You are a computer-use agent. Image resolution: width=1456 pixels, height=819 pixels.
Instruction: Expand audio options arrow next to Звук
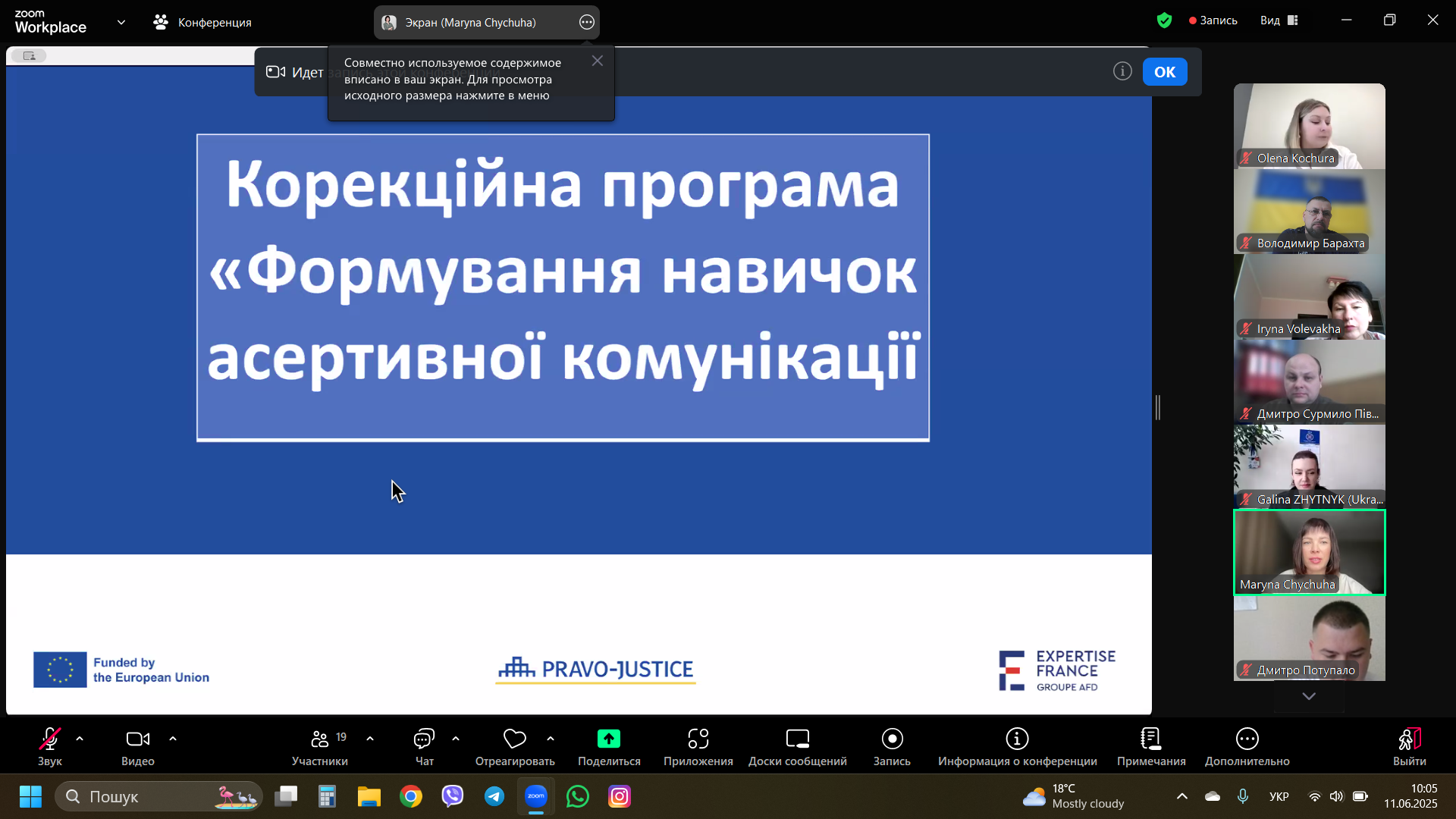pos(80,739)
